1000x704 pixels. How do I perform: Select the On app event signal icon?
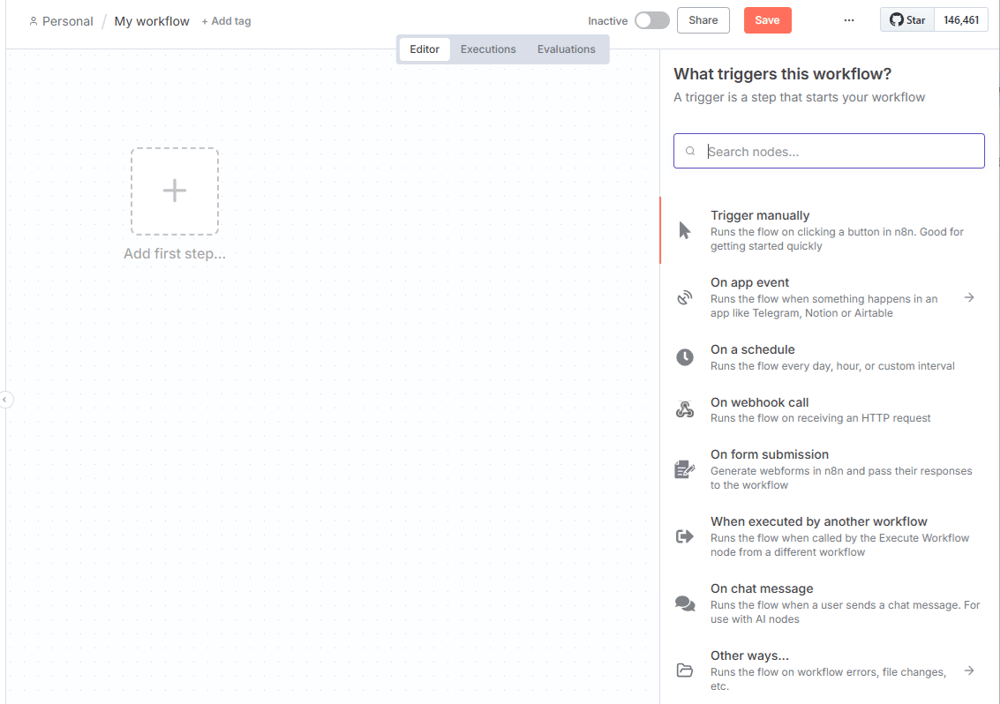pyautogui.click(x=684, y=297)
